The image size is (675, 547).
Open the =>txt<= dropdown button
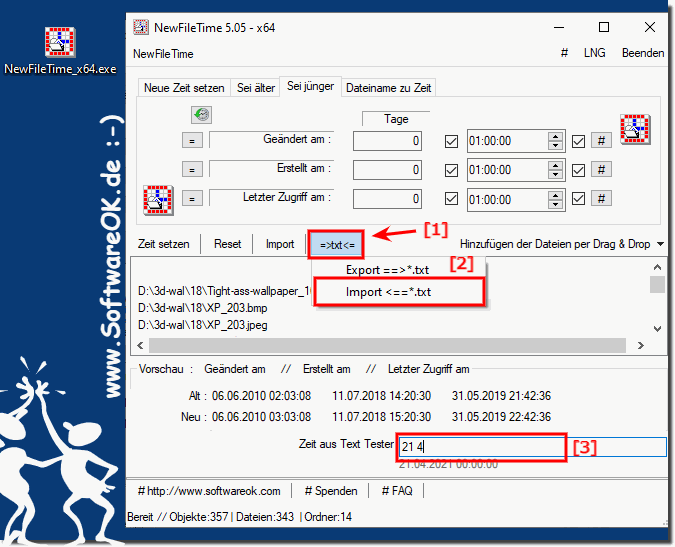[x=337, y=244]
